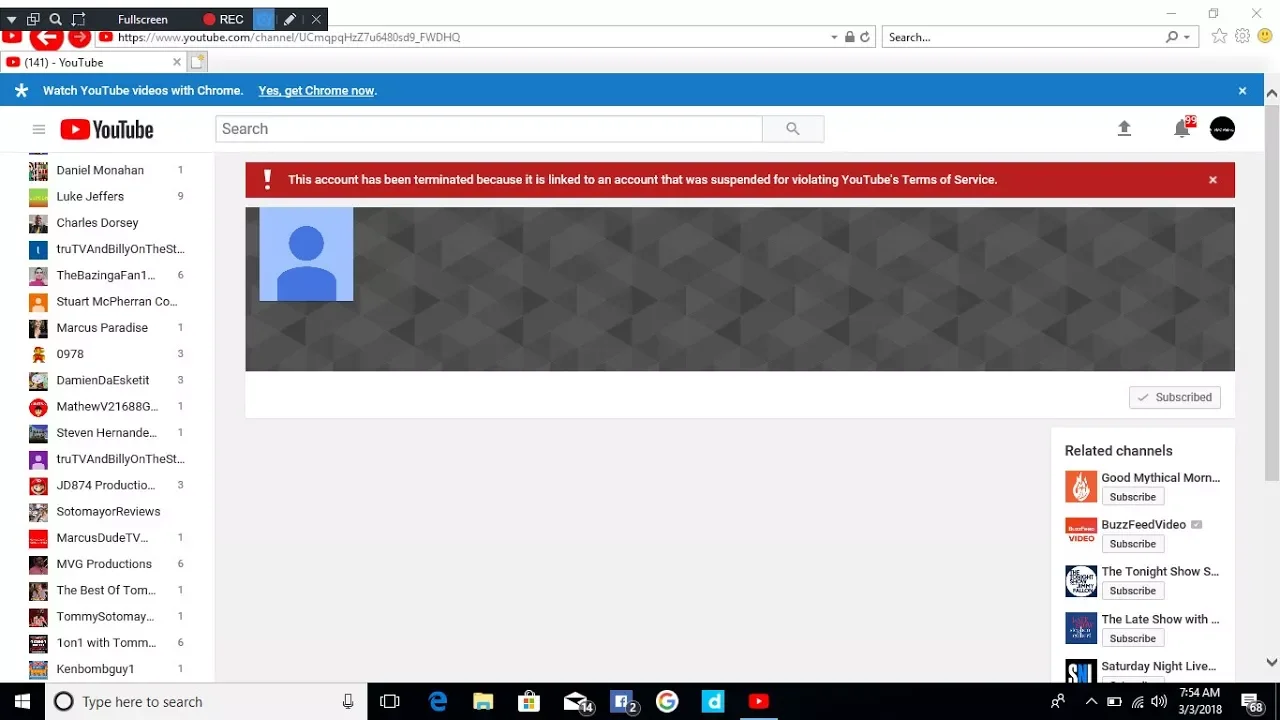Open browser favorites star

pos(1219,36)
